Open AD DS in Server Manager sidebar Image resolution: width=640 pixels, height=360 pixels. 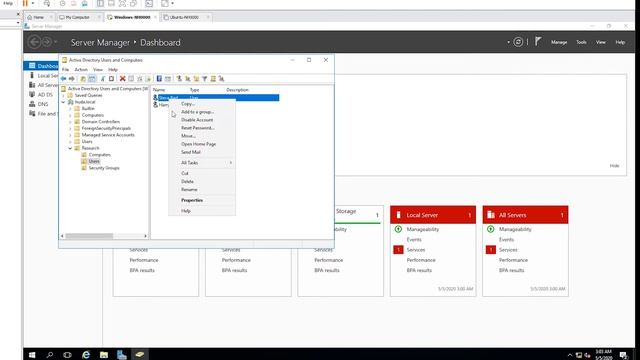pyautogui.click(x=45, y=95)
